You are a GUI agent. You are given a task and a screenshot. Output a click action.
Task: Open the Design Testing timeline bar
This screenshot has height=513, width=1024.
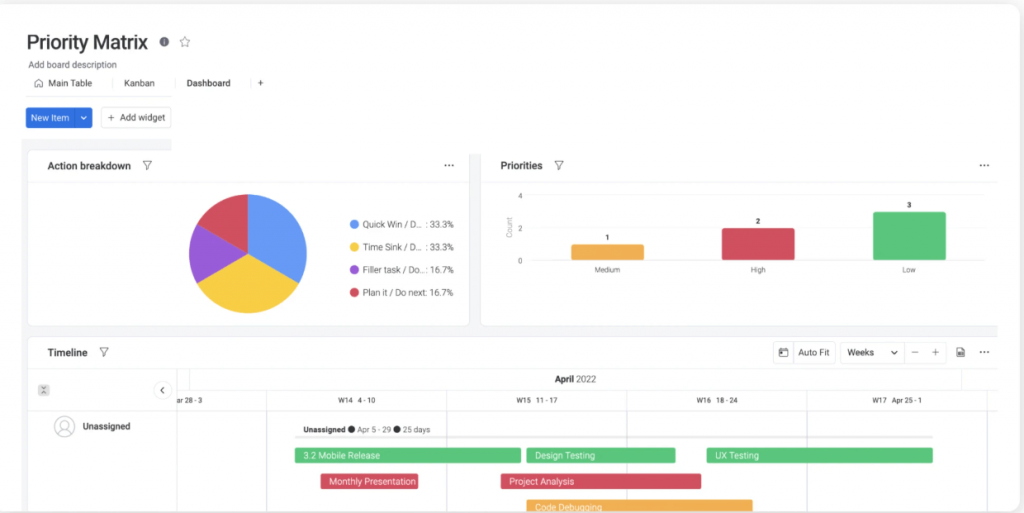[x=601, y=456]
